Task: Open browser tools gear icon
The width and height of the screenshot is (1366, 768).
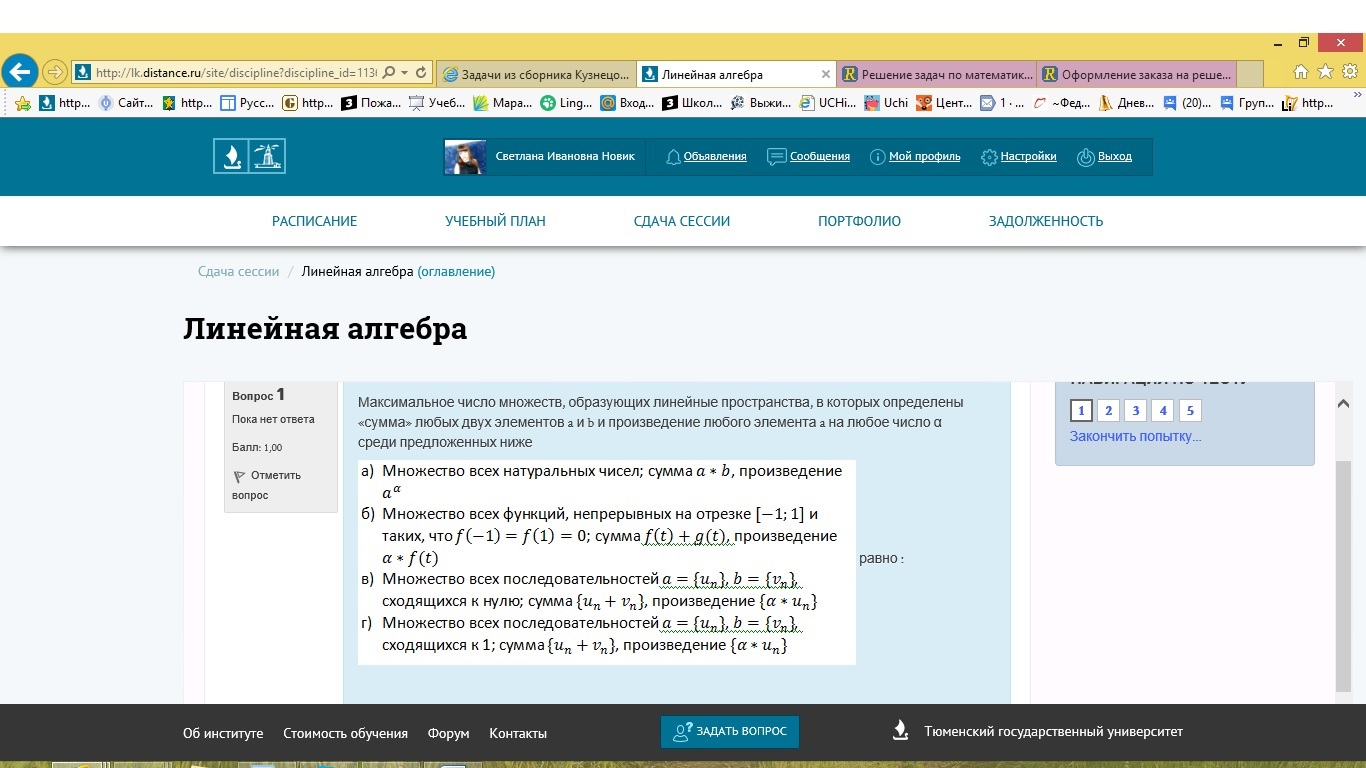Action: [1349, 72]
